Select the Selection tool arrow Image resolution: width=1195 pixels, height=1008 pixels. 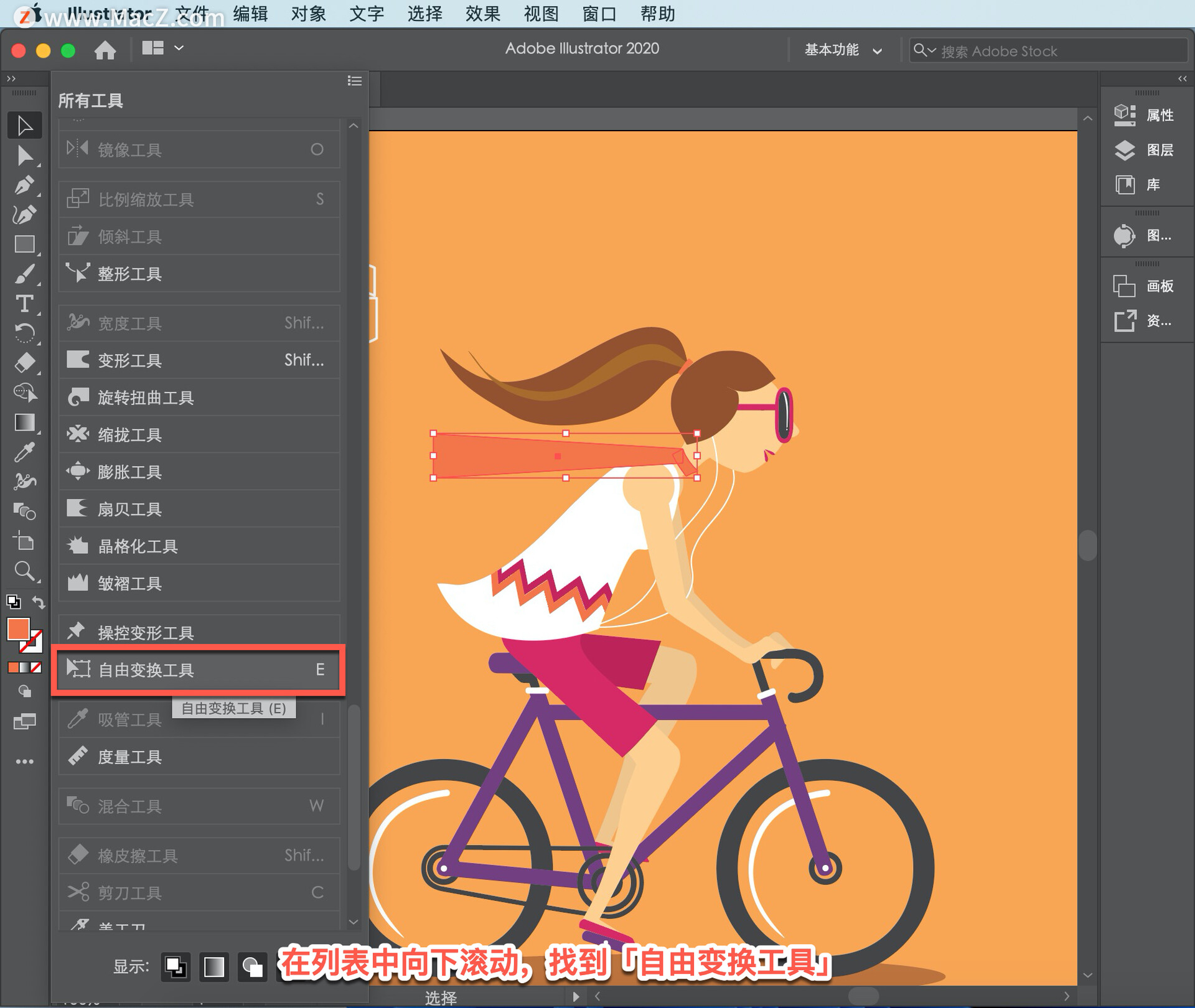coord(24,126)
